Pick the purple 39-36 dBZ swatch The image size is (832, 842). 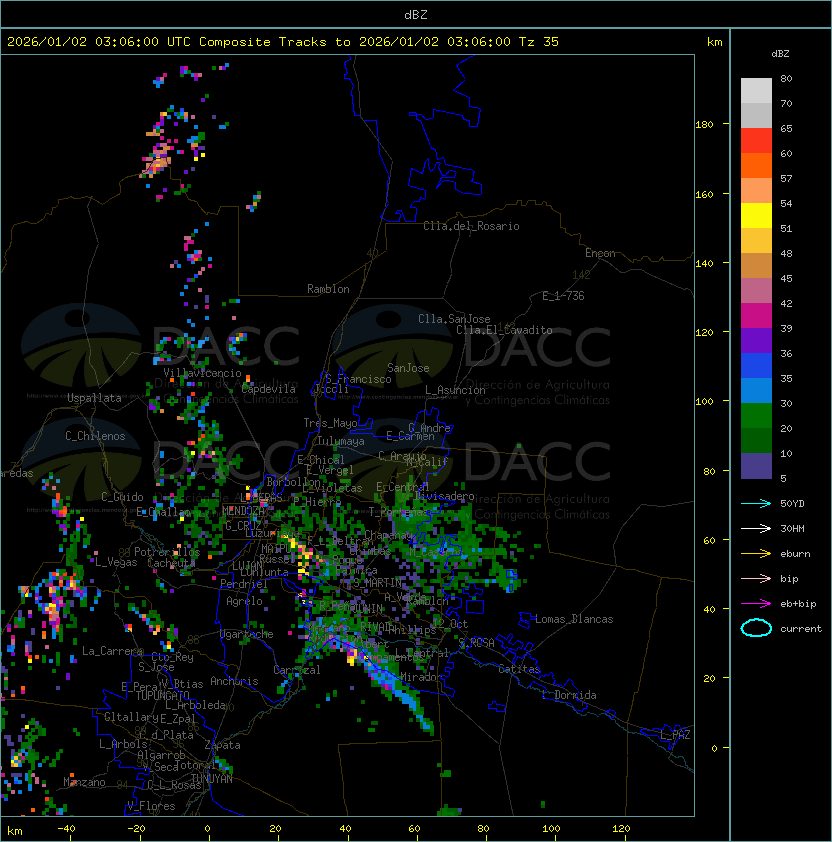click(756, 340)
